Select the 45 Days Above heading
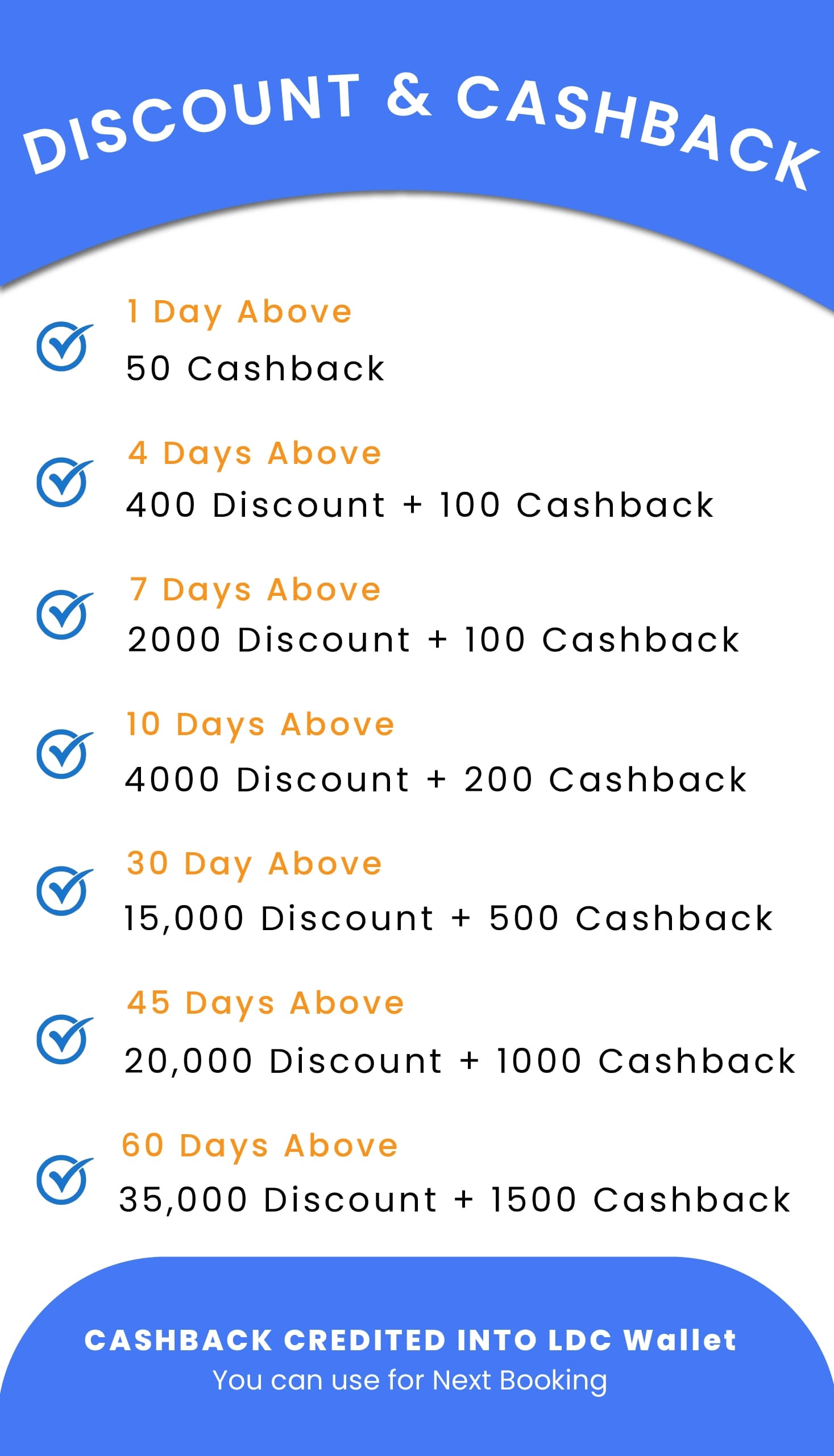This screenshot has height=1456, width=834. pyautogui.click(x=266, y=1004)
